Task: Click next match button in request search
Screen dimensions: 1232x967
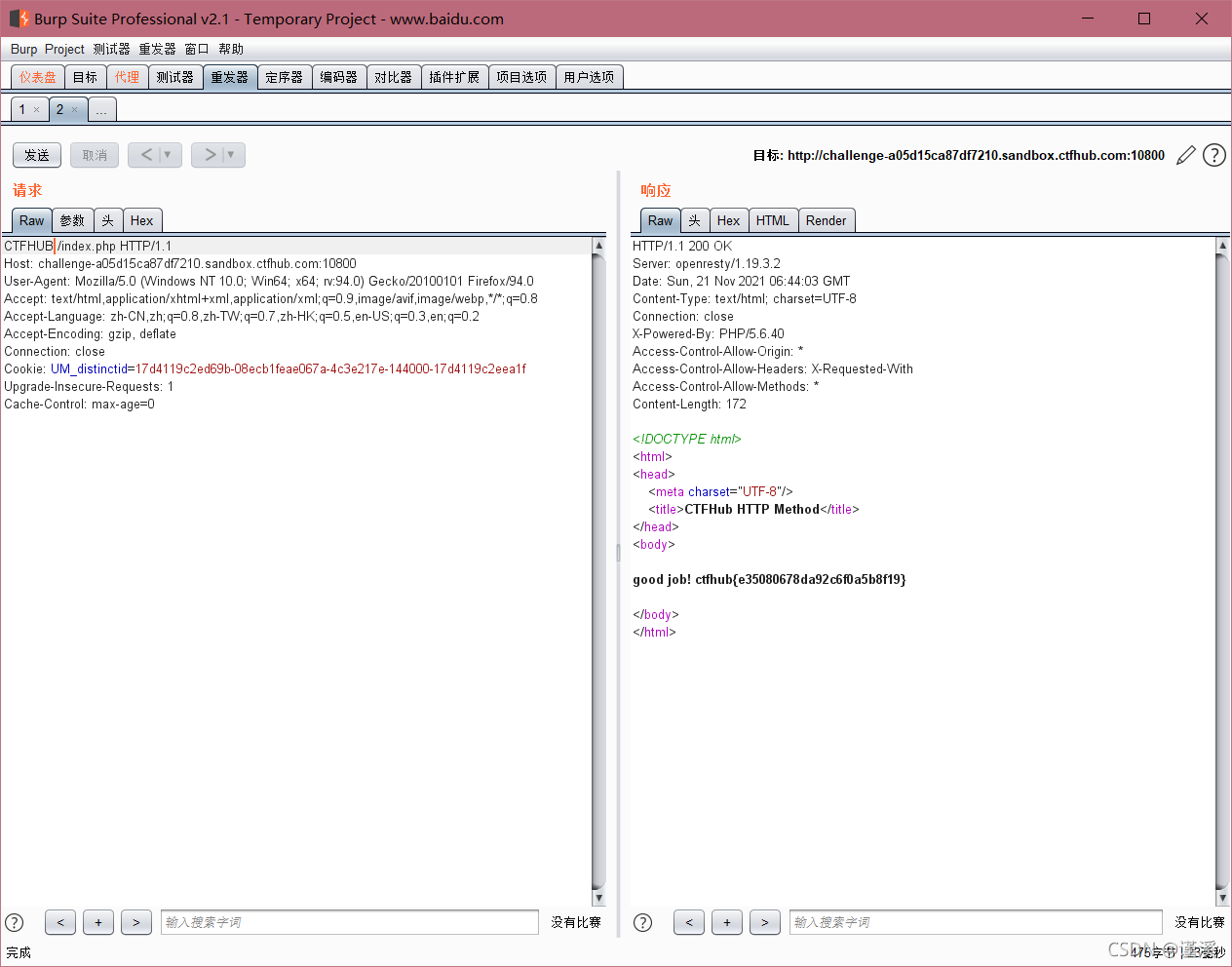Action: (136, 922)
